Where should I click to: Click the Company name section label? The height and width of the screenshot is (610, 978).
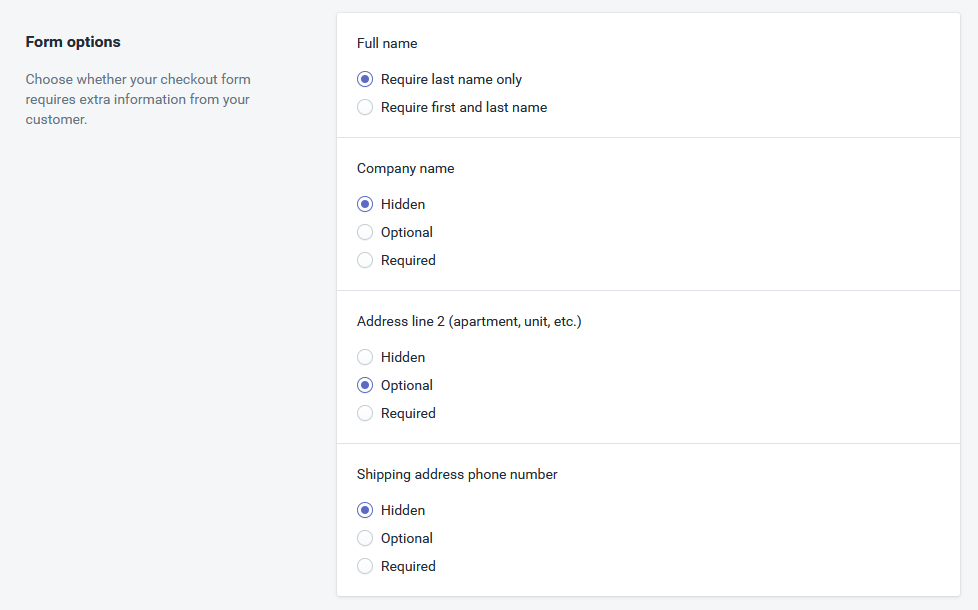click(405, 168)
